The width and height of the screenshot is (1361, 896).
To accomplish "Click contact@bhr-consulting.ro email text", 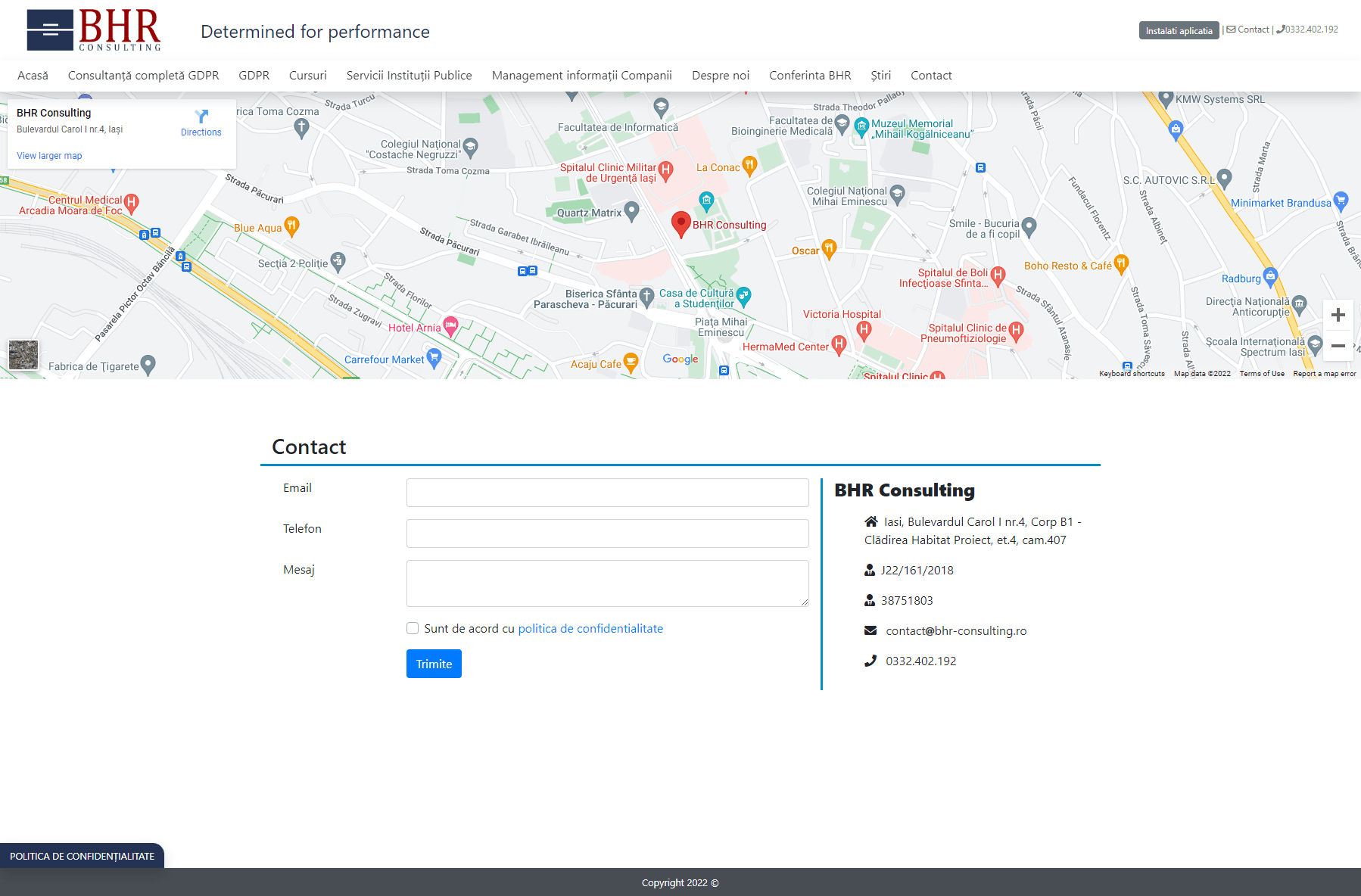I will coord(956,630).
